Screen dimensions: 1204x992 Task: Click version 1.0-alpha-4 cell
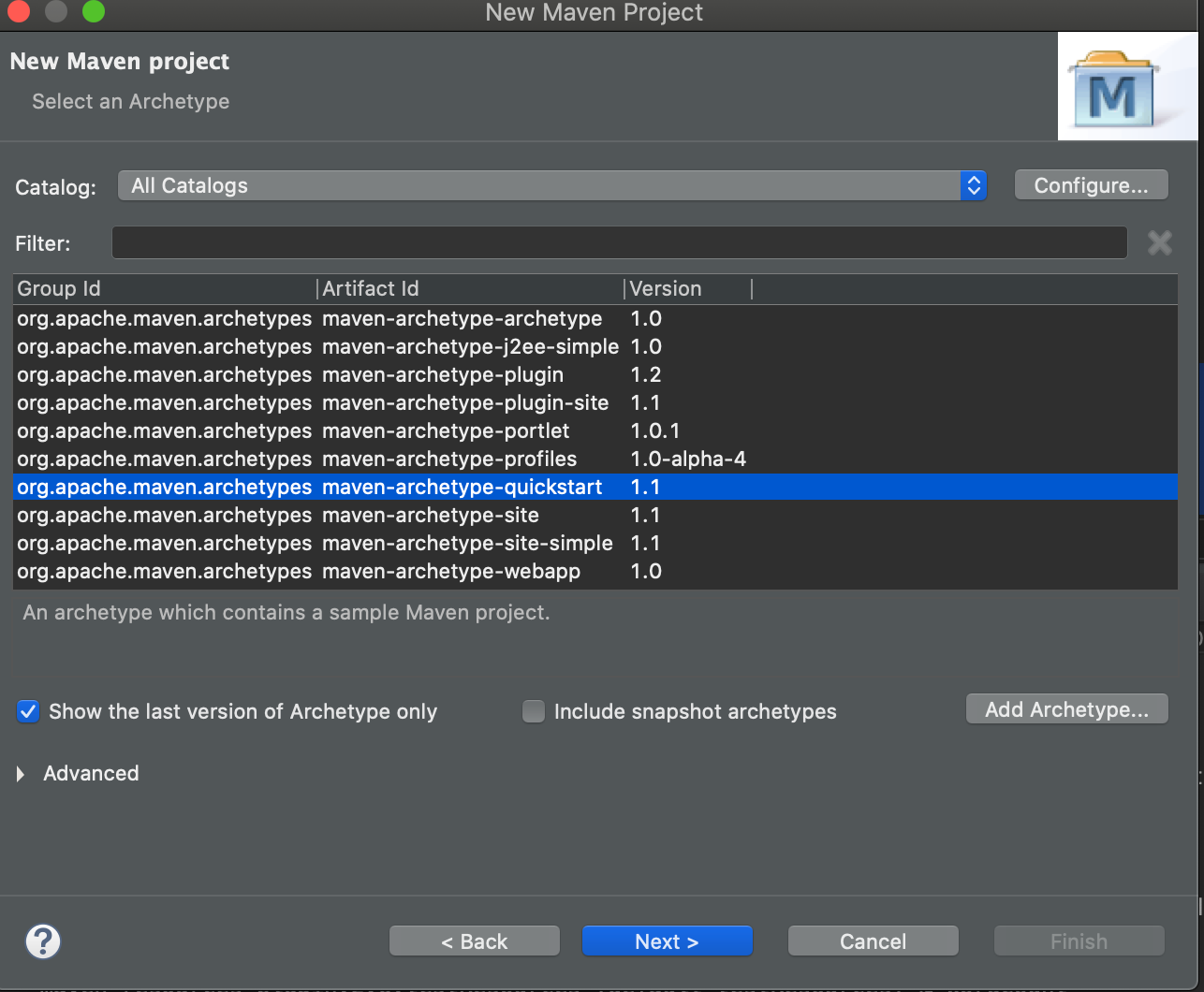688,459
